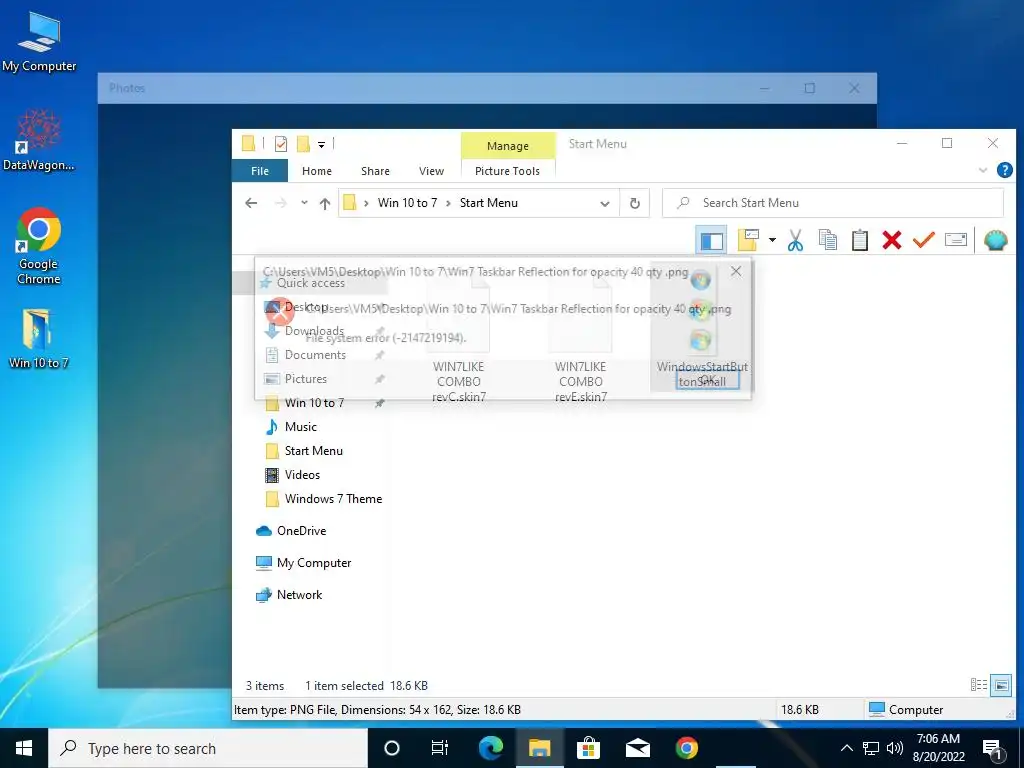Open the View ribbon tab
The height and width of the screenshot is (768, 1024).
[431, 171]
